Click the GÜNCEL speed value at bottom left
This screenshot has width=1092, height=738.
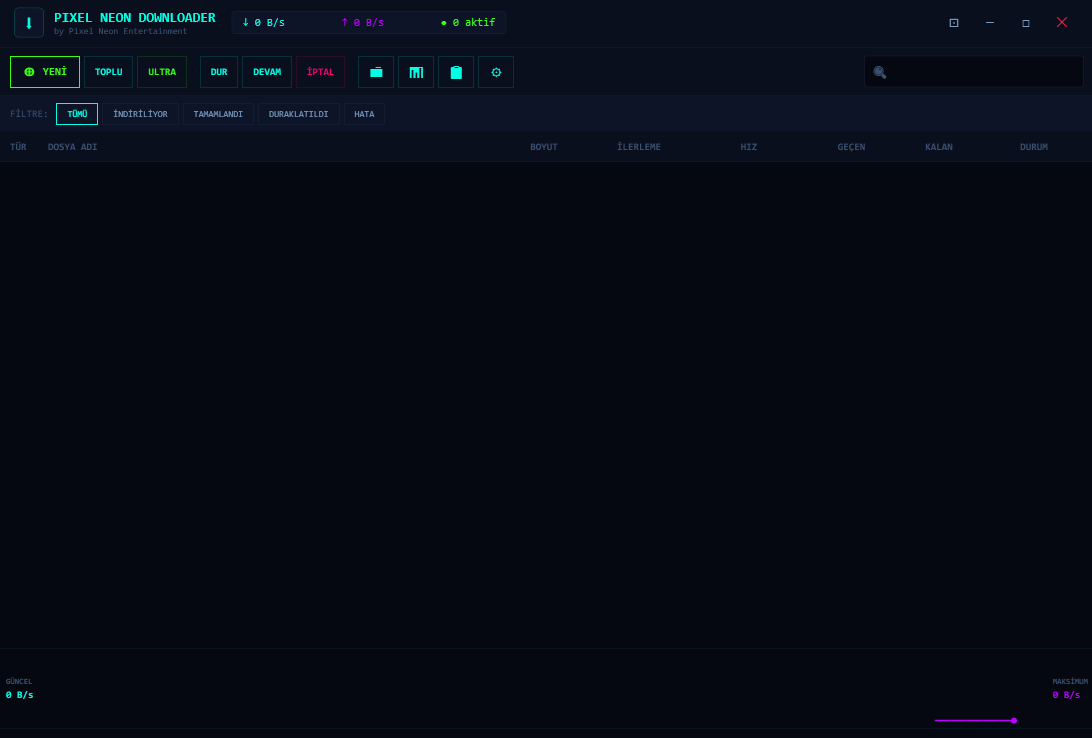20,695
